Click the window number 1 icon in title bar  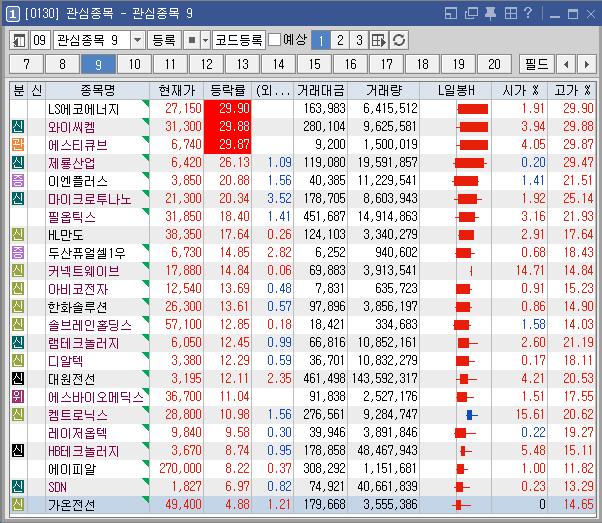12,14
